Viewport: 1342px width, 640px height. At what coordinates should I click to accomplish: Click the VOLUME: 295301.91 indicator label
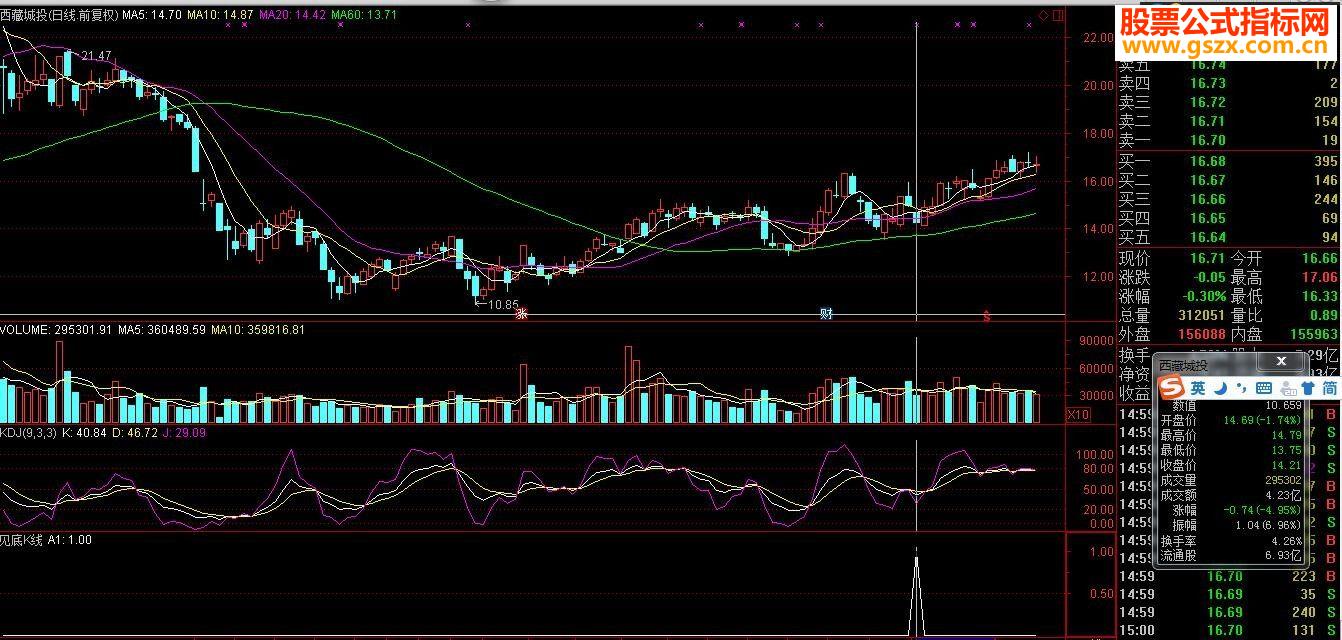pyautogui.click(x=57, y=329)
